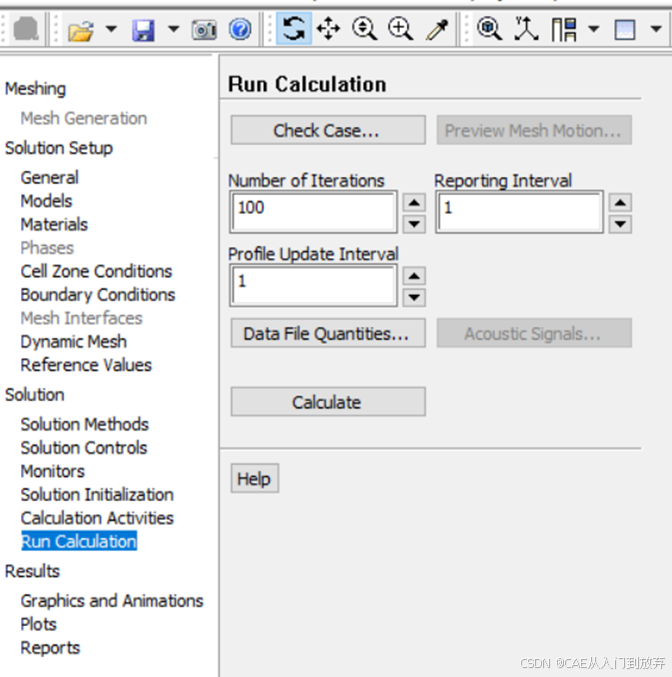The height and width of the screenshot is (677, 672).
Task: Click the Solution Setup heading
Action: click(x=59, y=148)
